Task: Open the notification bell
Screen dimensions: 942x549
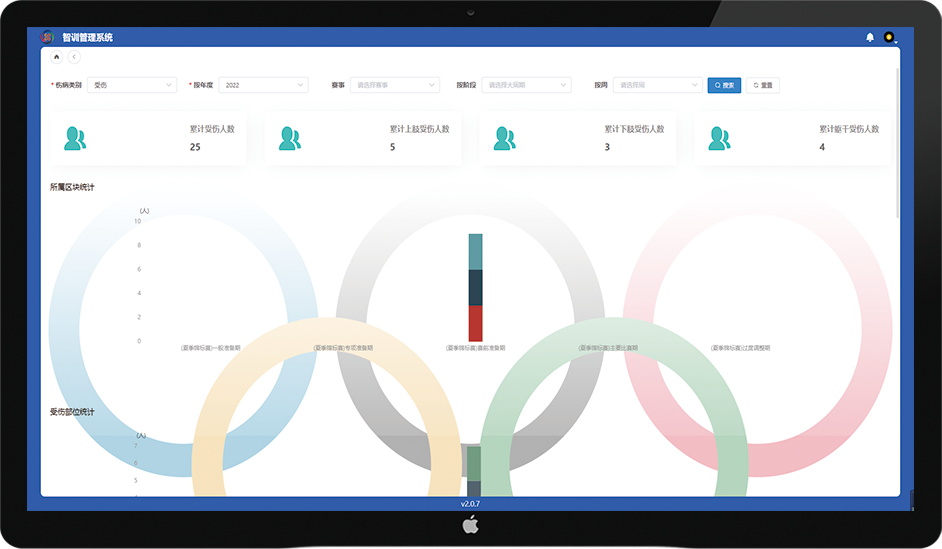Action: [x=869, y=37]
